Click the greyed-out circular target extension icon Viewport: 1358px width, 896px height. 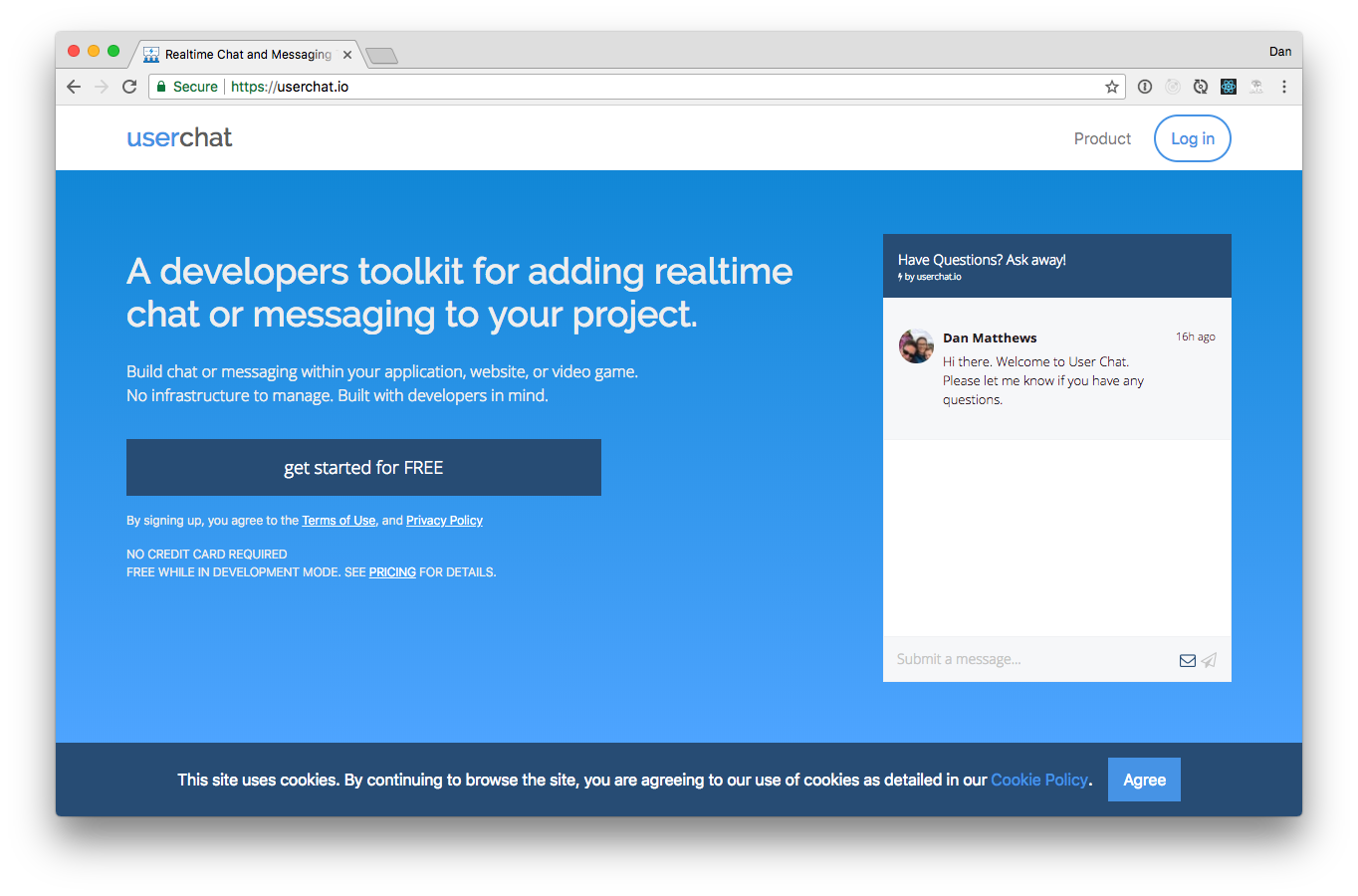tap(1173, 87)
